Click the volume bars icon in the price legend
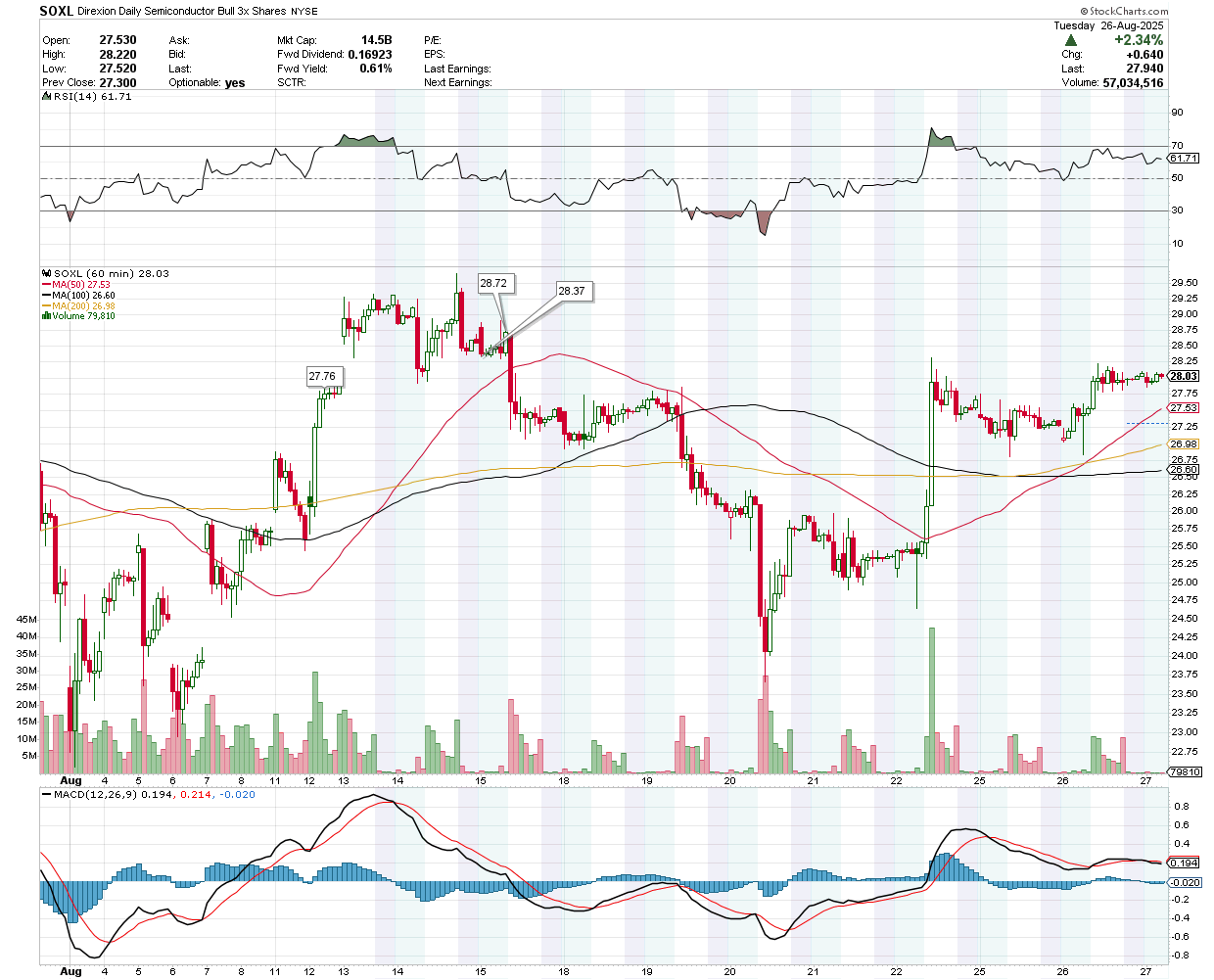 tap(46, 316)
